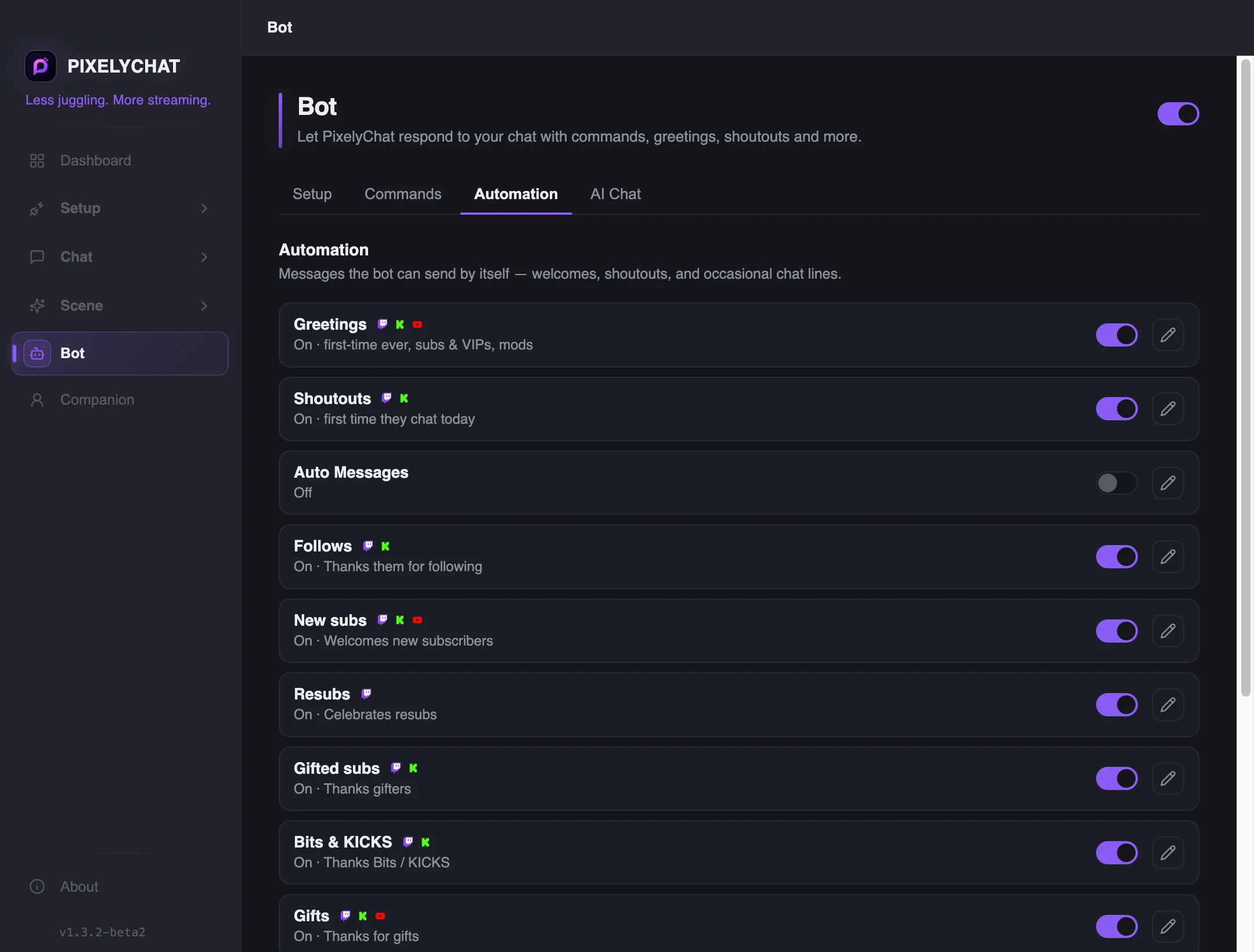Edit Gifted subs with the pencil icon
Viewport: 1254px width, 952px height.
click(1168, 778)
